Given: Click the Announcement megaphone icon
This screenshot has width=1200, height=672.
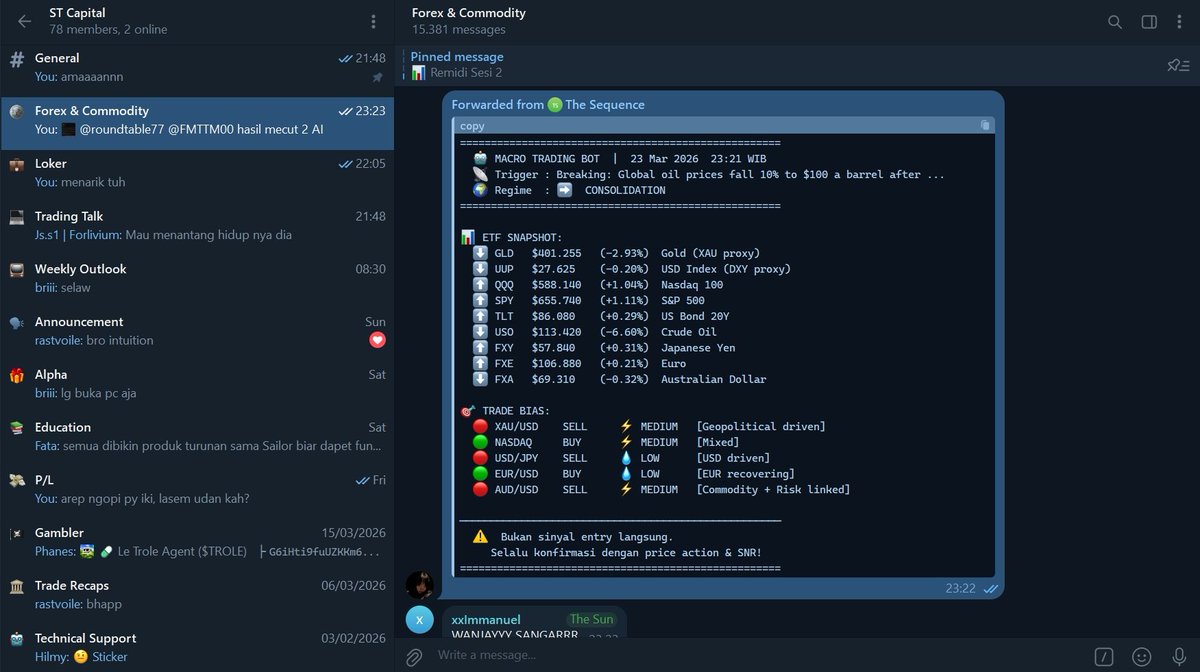Looking at the screenshot, I should tap(17, 322).
